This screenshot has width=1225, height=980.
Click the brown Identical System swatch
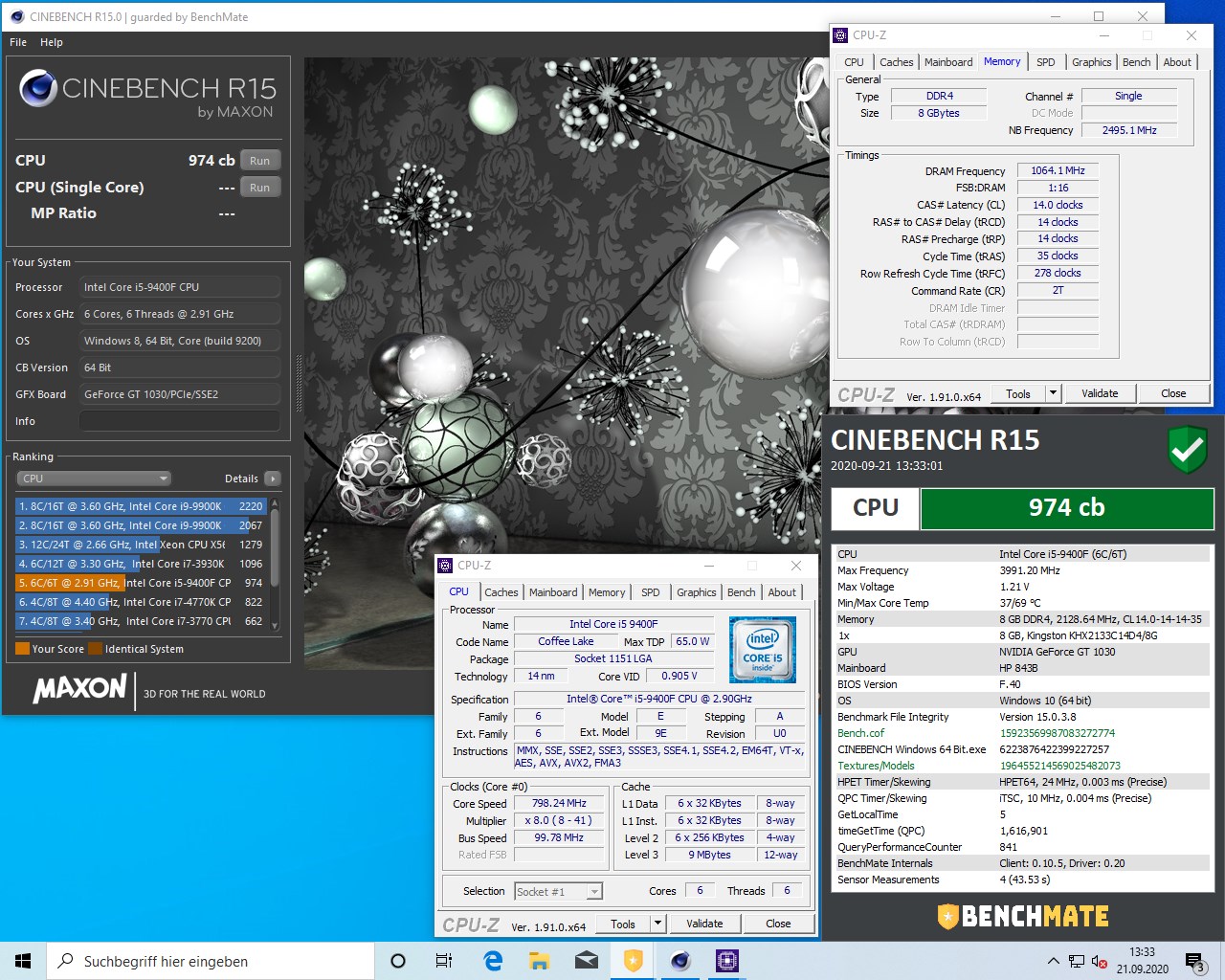tap(96, 649)
